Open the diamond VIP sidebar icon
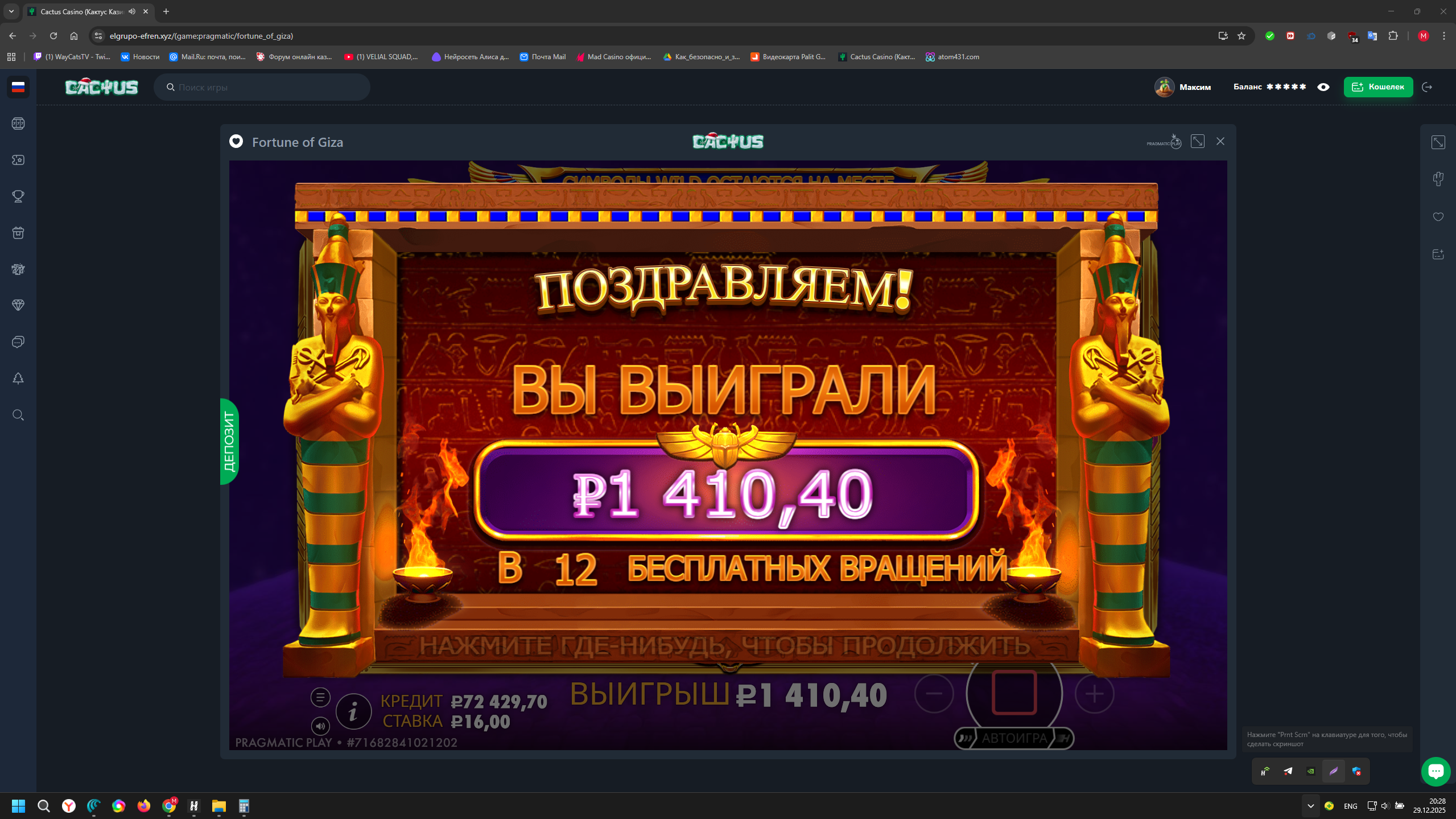 [x=18, y=306]
